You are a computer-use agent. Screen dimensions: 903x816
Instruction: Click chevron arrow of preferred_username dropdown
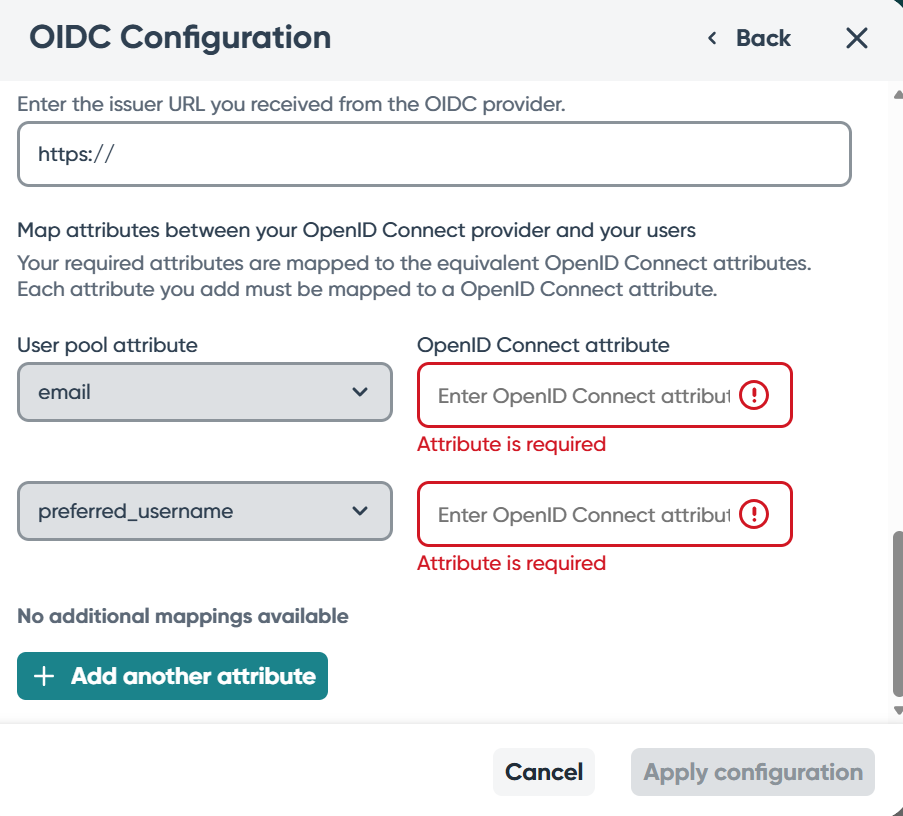coord(360,511)
